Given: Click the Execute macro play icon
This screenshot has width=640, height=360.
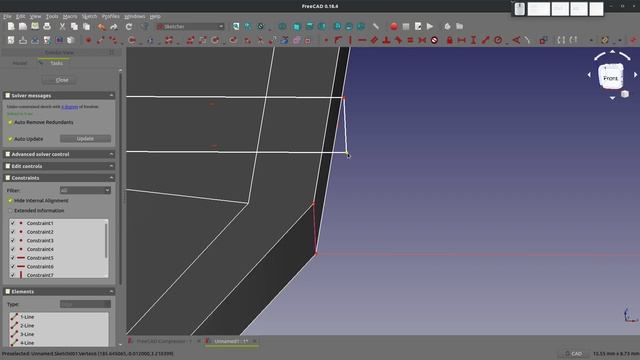Looking at the screenshot, I should point(430,27).
